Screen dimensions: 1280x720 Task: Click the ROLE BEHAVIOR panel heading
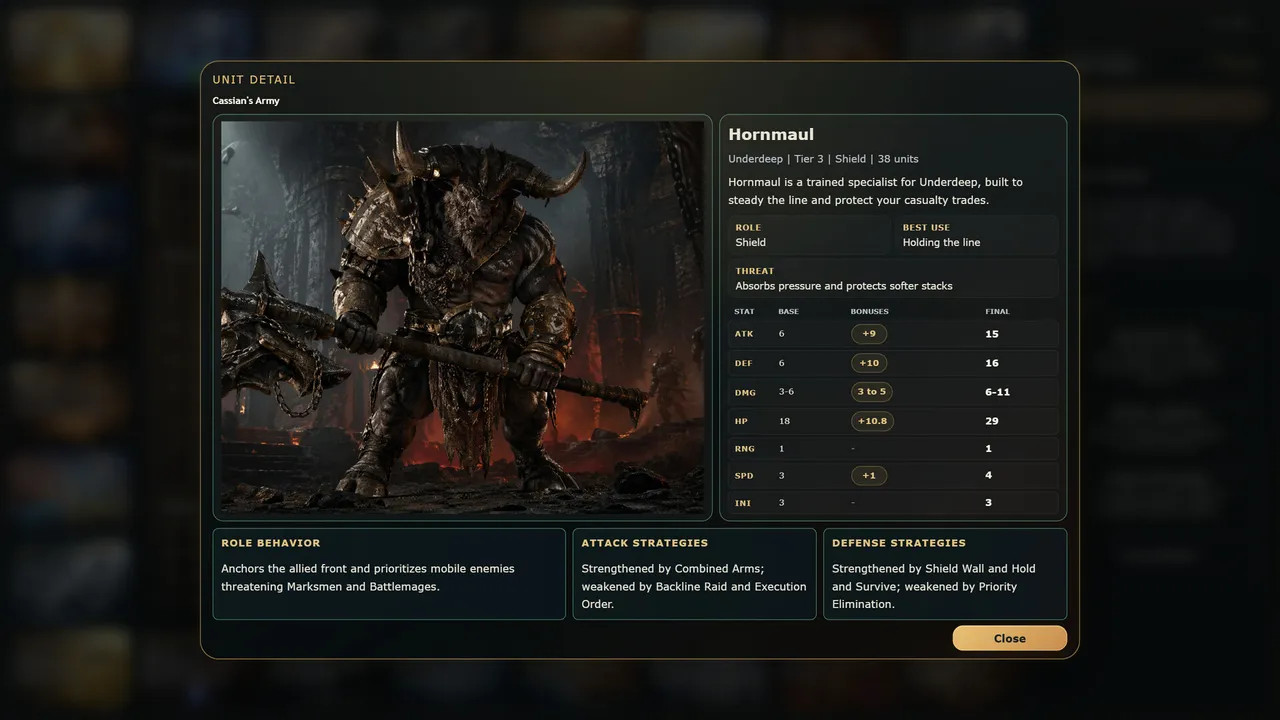tap(271, 543)
